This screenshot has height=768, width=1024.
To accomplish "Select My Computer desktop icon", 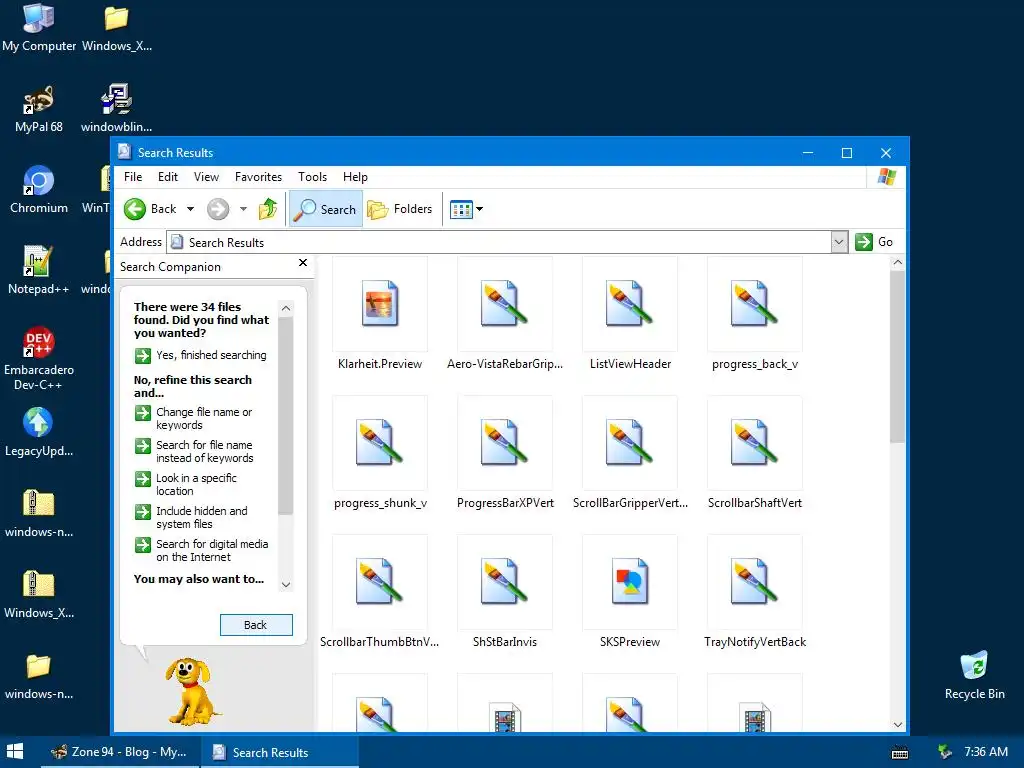I will 39,27.
